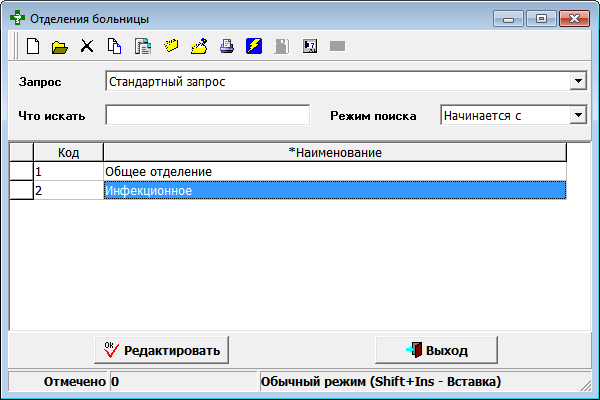600x400 pixels.
Task: Click the two-pages copy record icon
Action: tap(114, 46)
